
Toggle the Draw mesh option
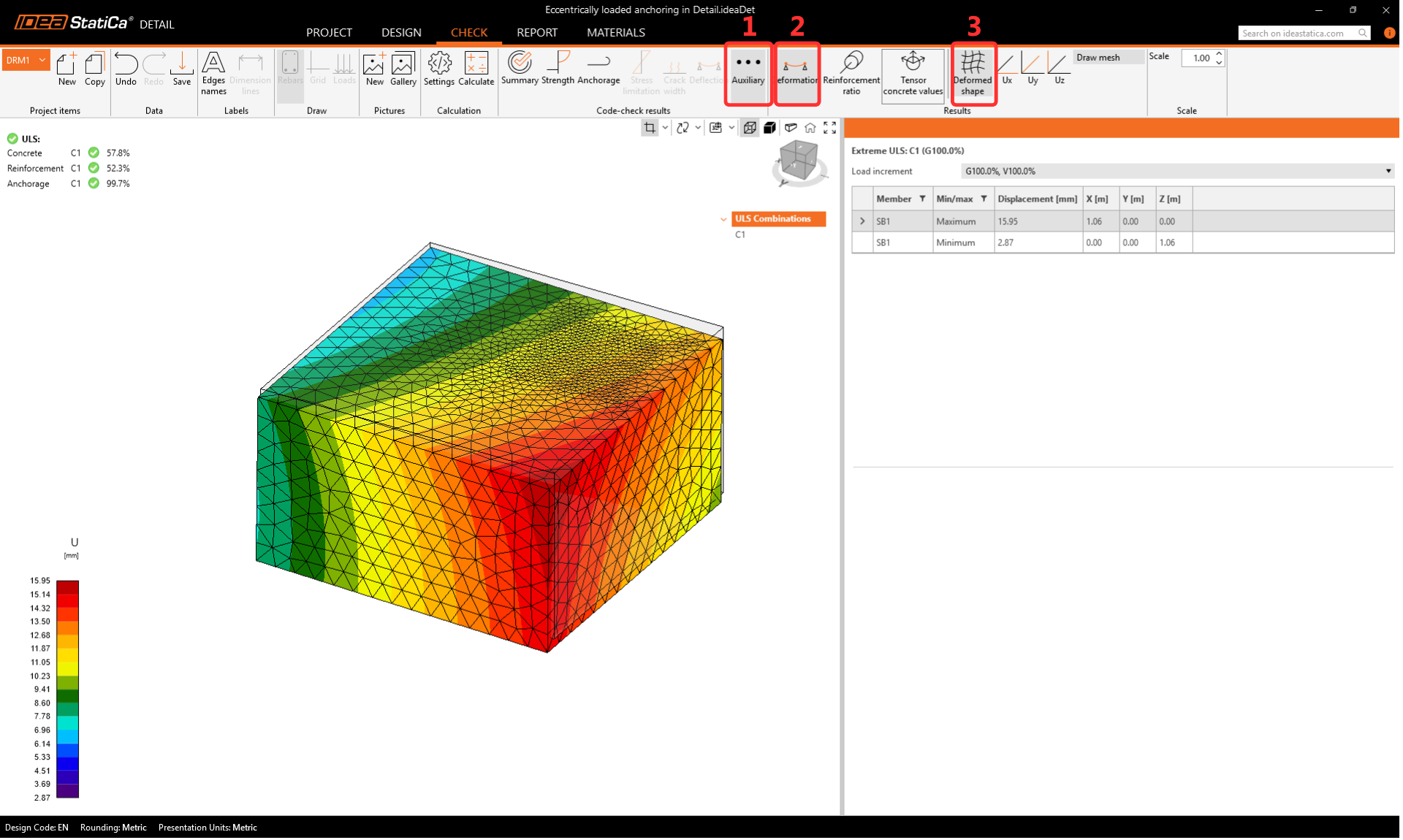[1098, 58]
